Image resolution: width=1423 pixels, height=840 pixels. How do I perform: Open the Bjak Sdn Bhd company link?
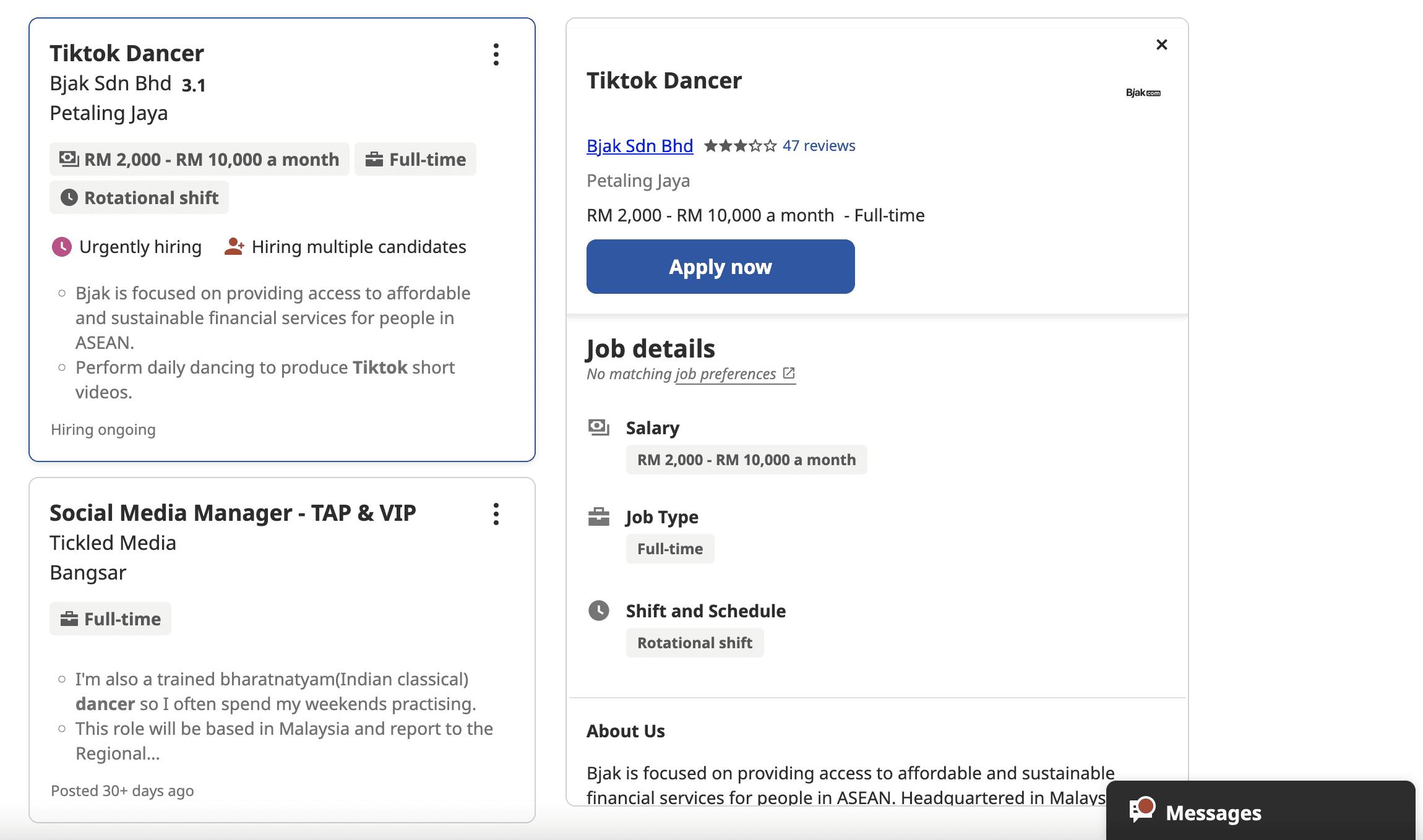(640, 146)
